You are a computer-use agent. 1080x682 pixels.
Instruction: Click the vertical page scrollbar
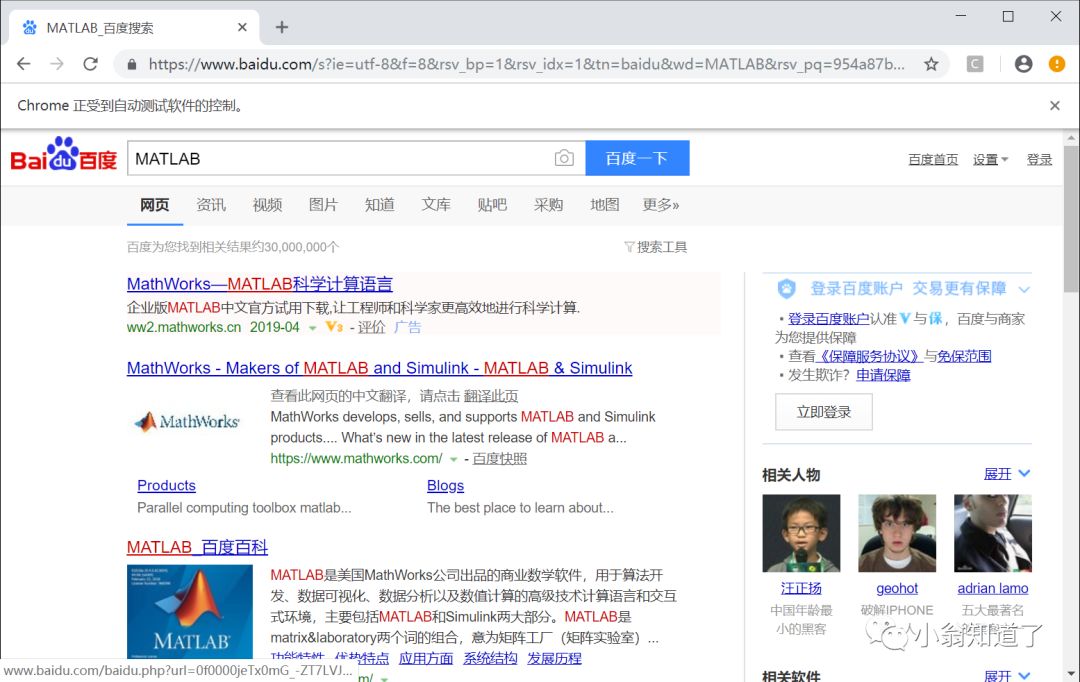coord(1071,219)
